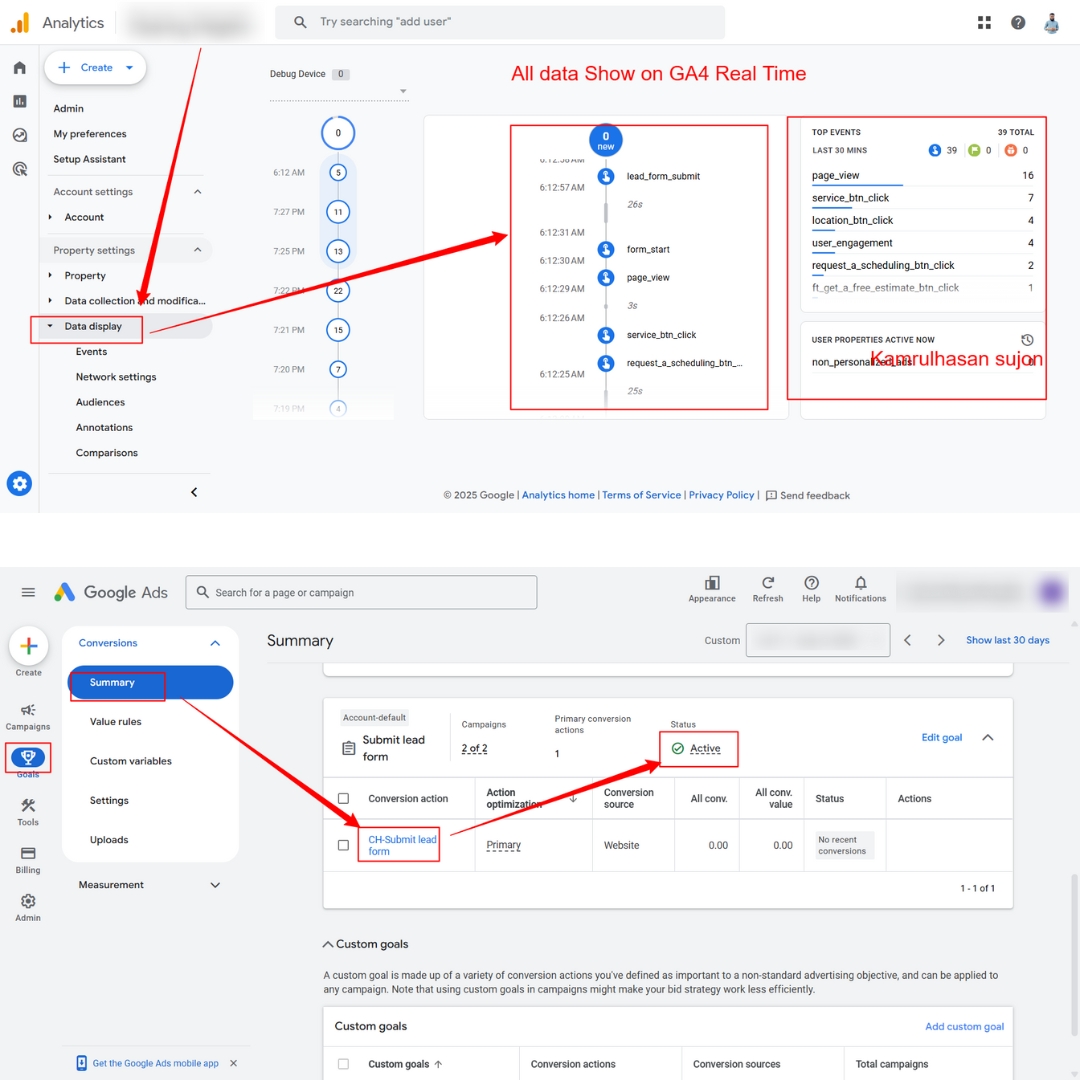
Task: Click the blue Admin gear icon in Analytics
Action: (19, 484)
